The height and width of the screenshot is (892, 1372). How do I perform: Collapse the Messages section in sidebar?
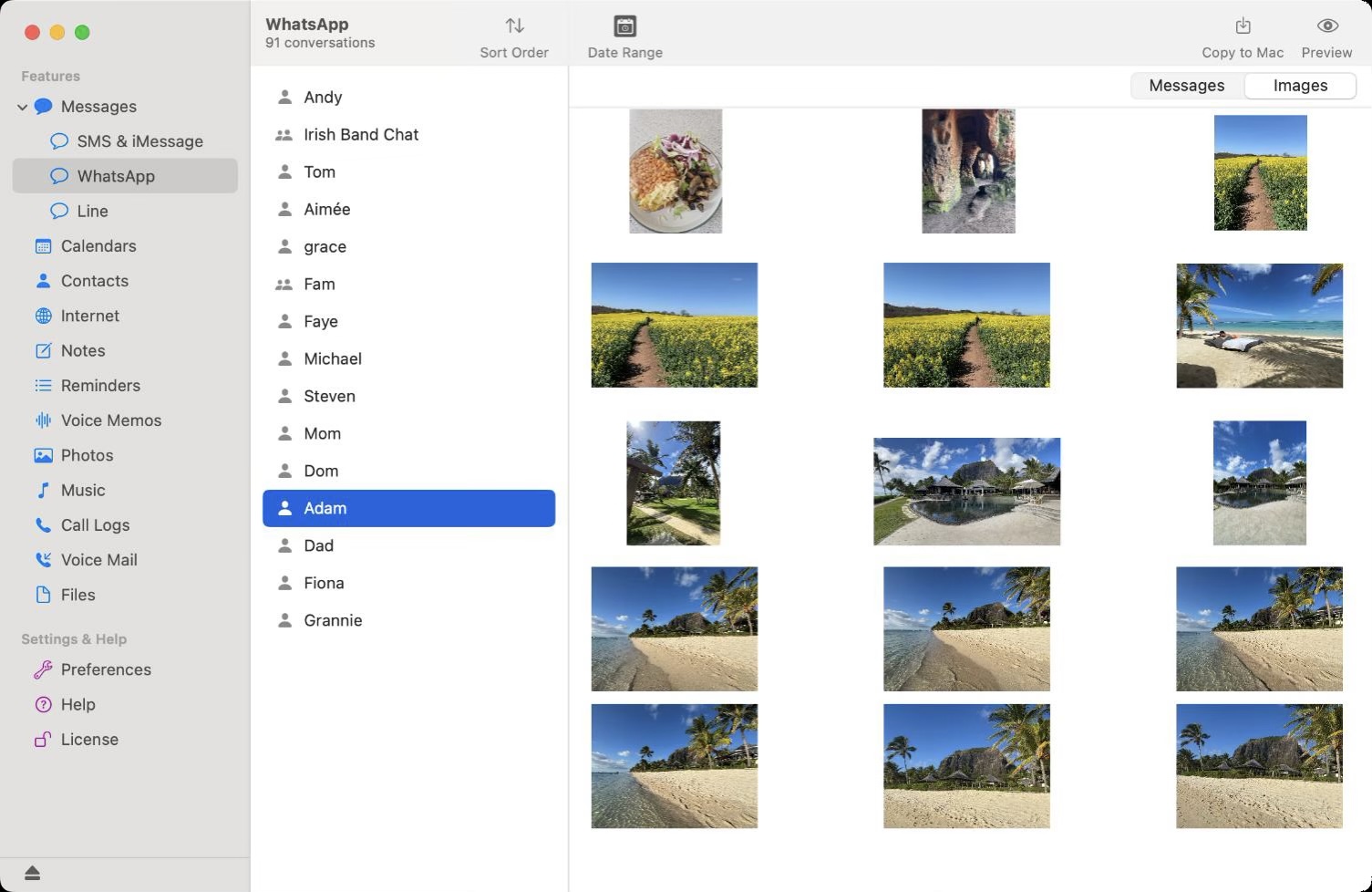[21, 107]
